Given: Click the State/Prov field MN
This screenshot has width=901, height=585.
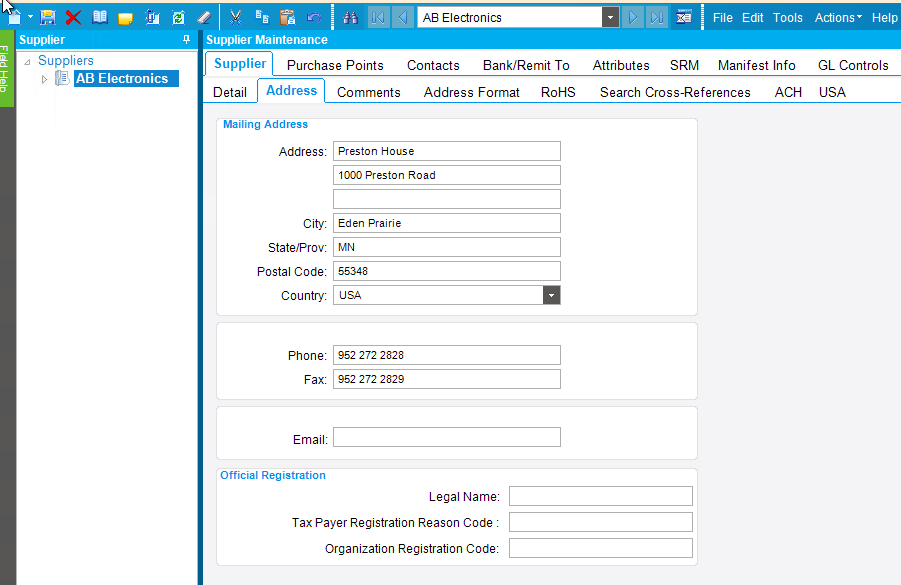Looking at the screenshot, I should (446, 247).
